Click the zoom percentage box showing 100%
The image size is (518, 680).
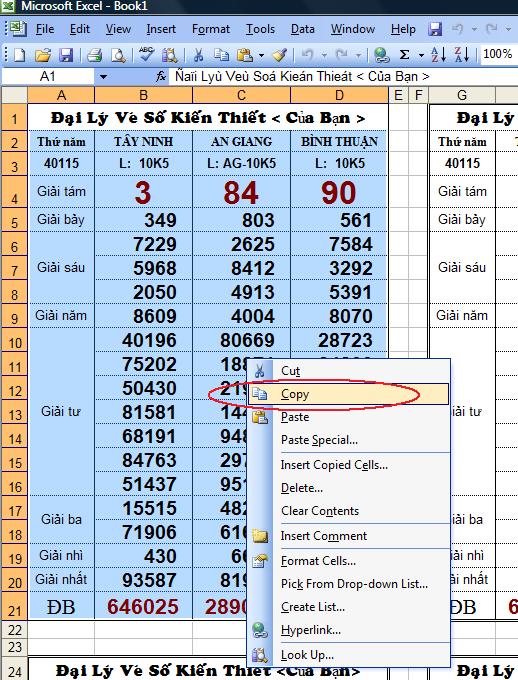click(498, 54)
